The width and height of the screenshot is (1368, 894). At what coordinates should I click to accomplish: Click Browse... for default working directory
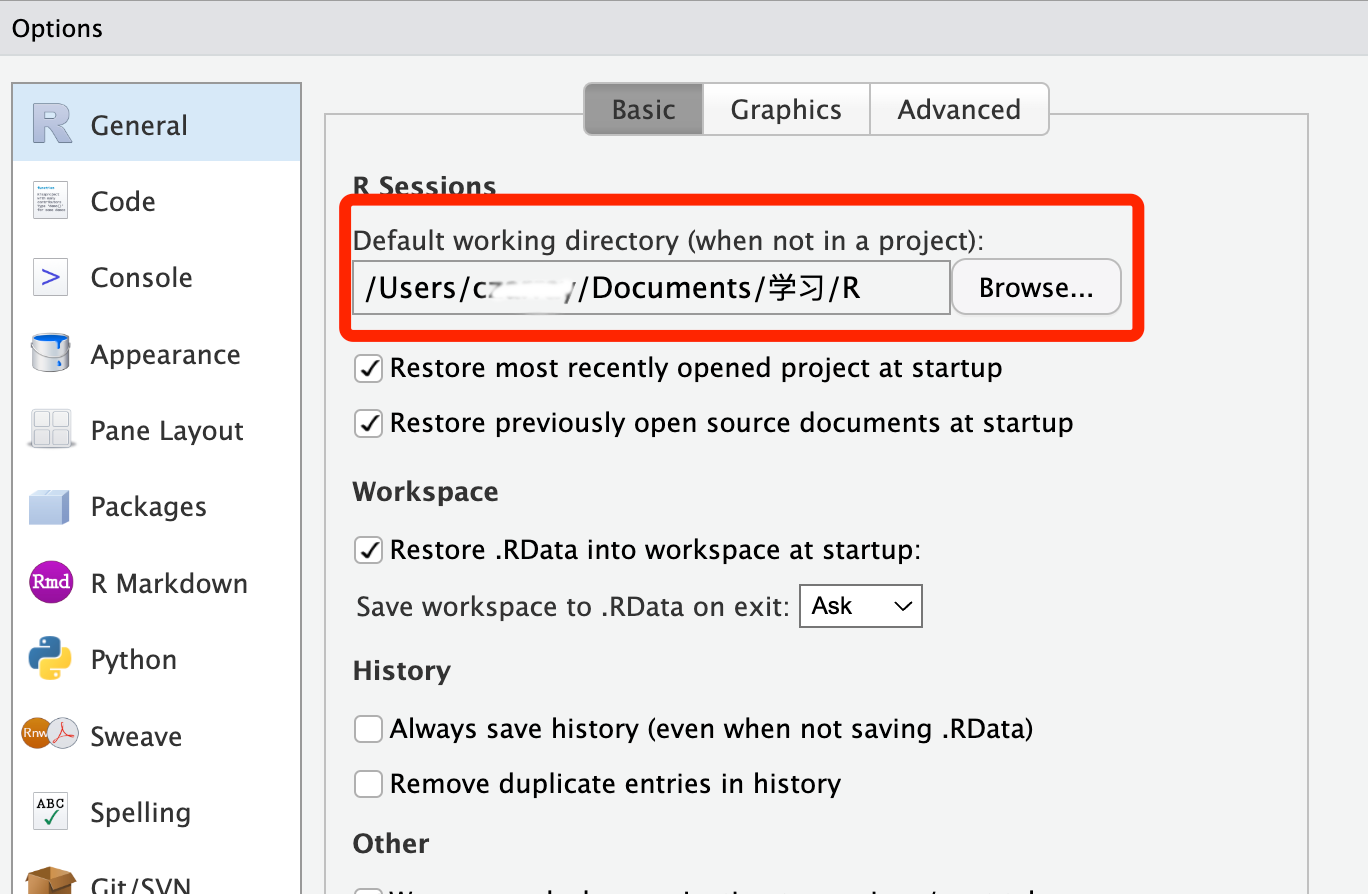[1035, 288]
